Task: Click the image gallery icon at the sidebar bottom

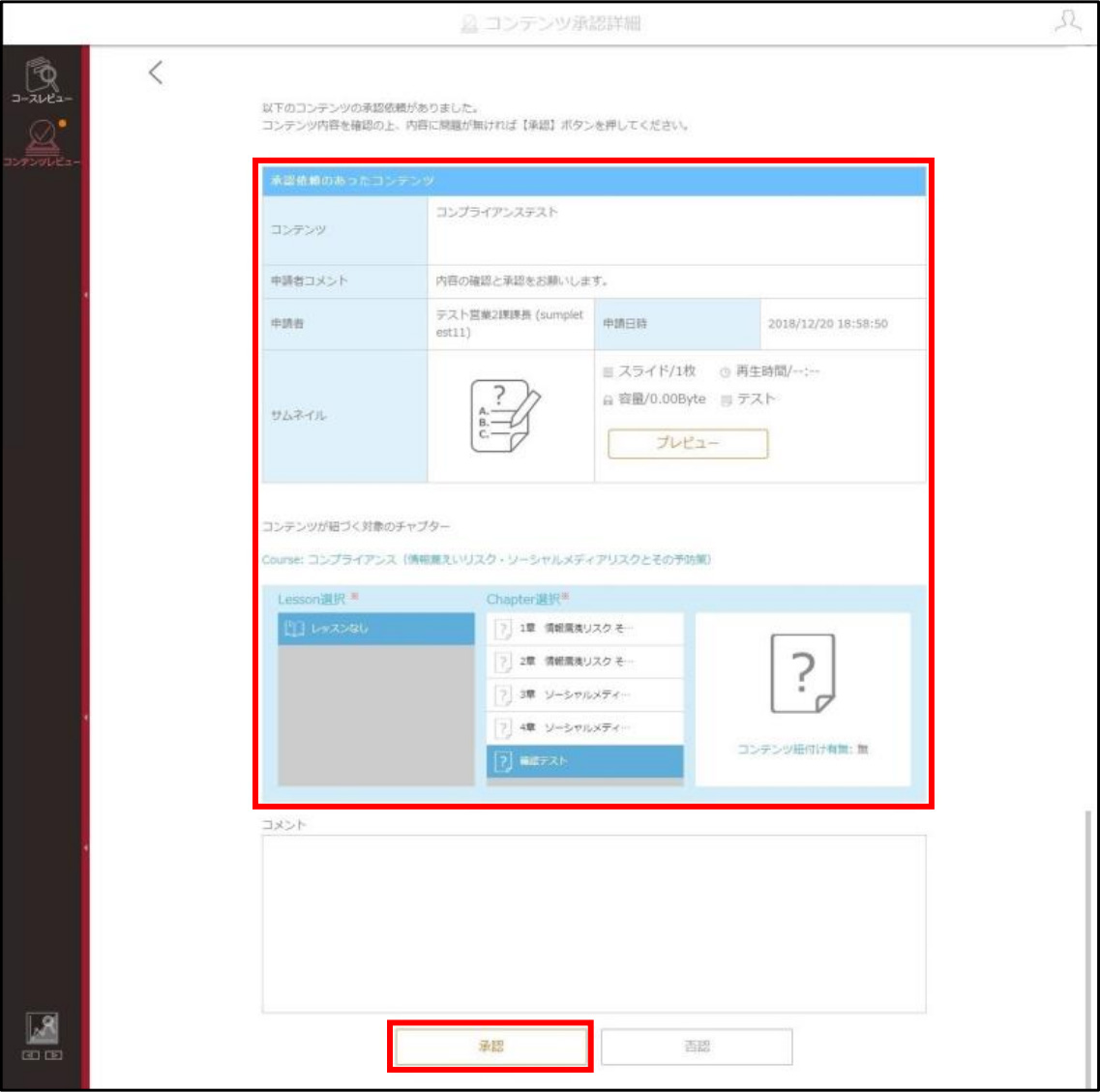Action: pyautogui.click(x=43, y=1027)
